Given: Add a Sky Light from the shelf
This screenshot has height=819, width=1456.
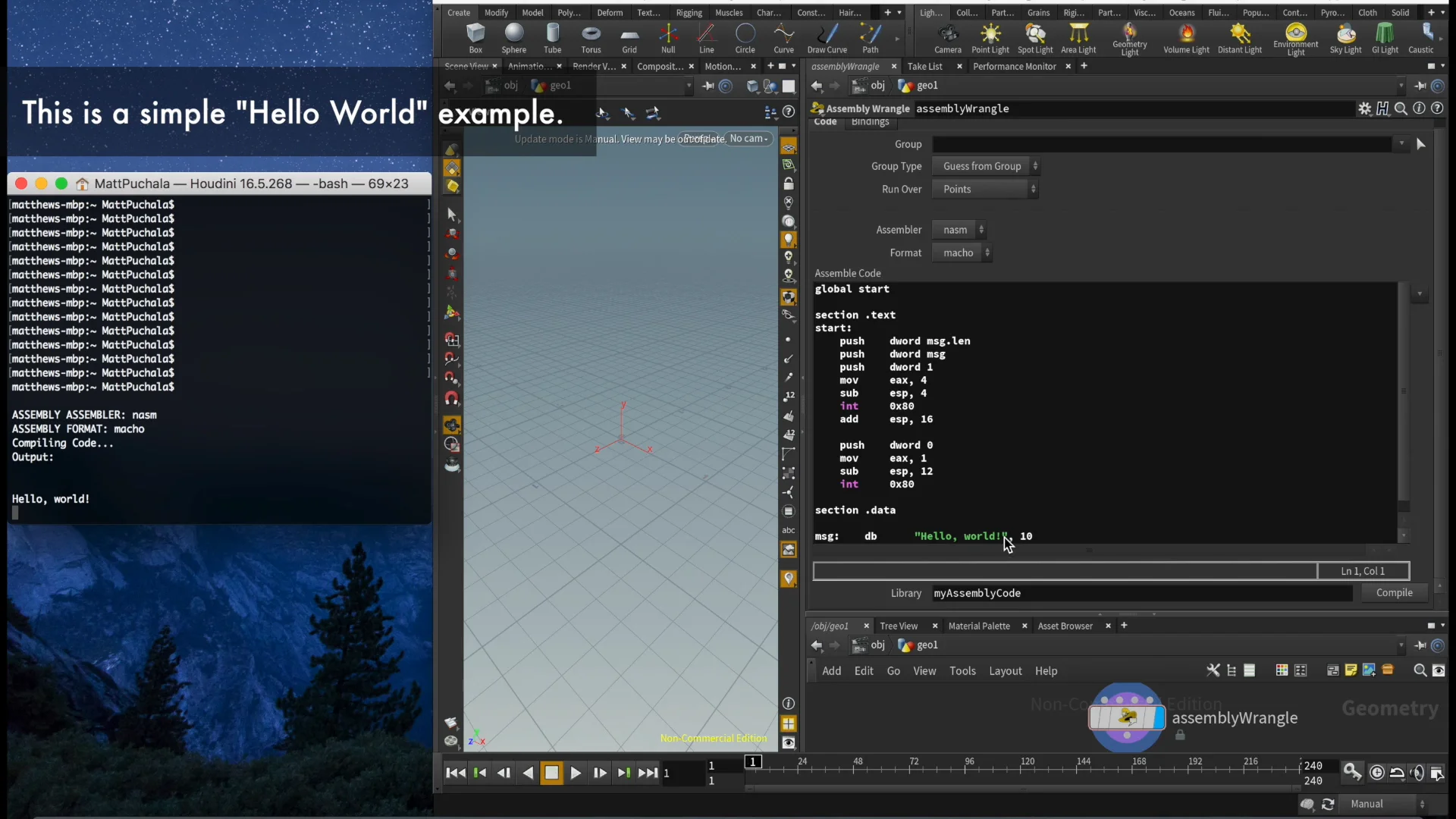Looking at the screenshot, I should pos(1346,38).
